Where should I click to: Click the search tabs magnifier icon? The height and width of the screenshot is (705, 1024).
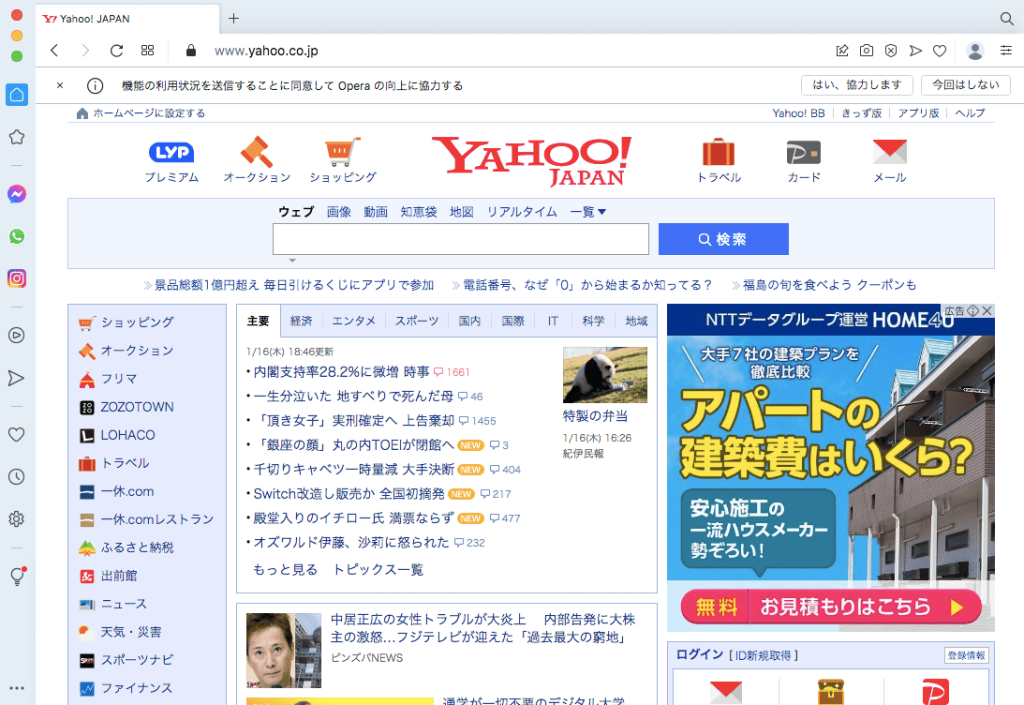(x=1006, y=19)
